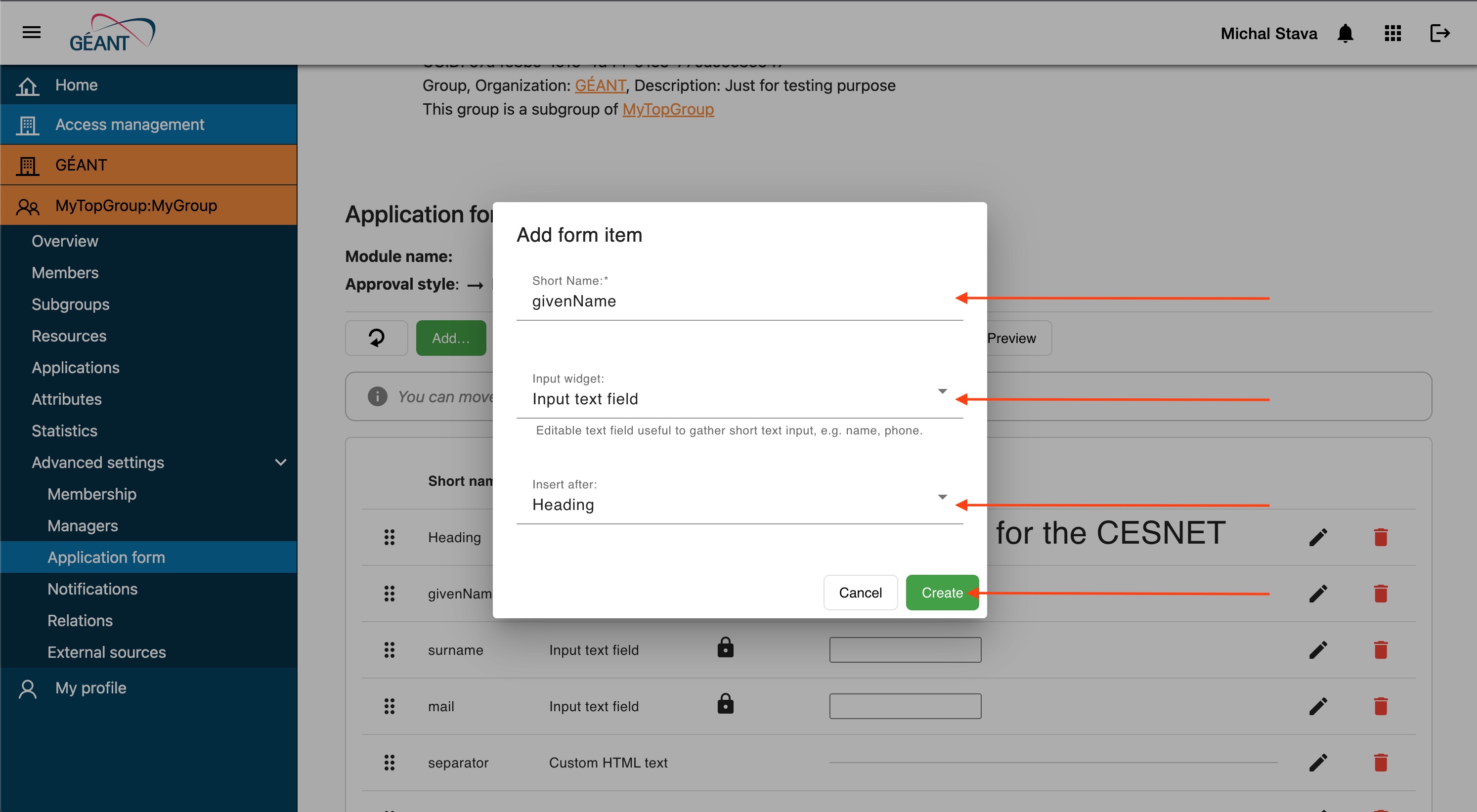Screen dimensions: 1477x812
Task: Click the green Add... button
Action: (x=451, y=338)
